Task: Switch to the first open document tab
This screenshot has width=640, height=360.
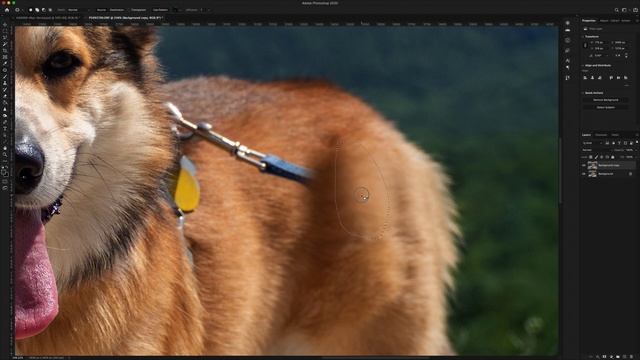Action: [48, 18]
